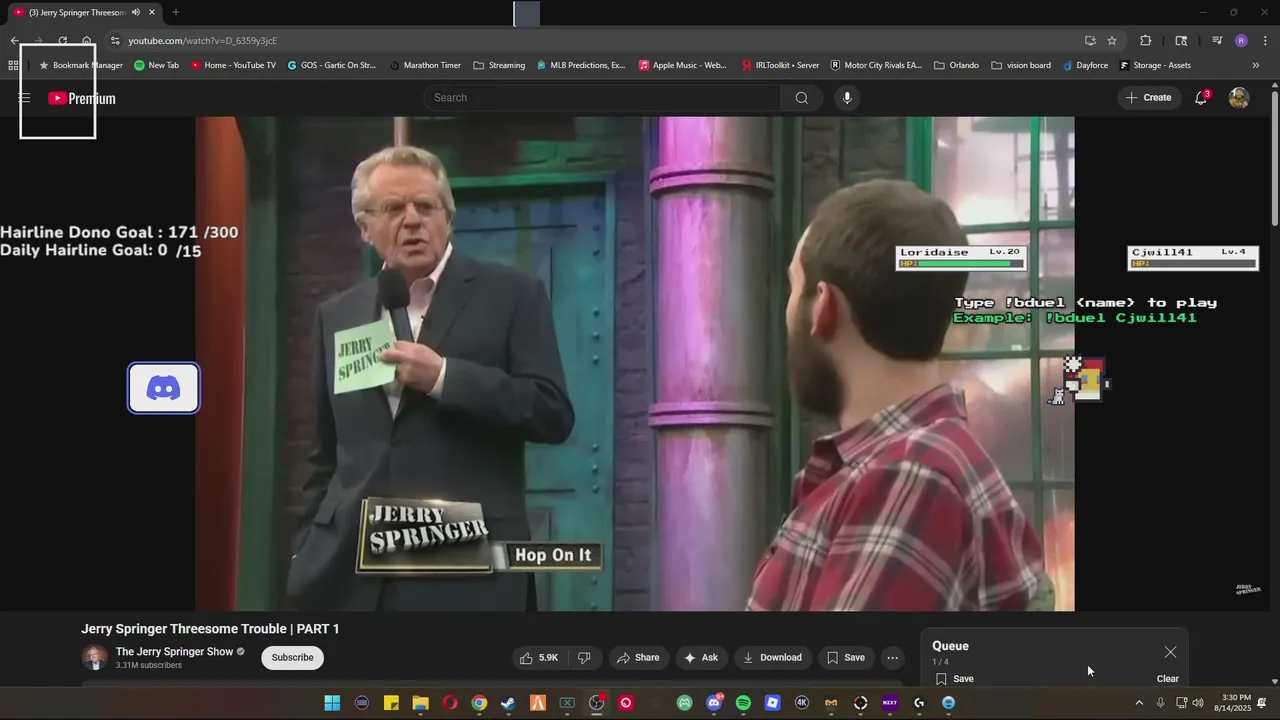
Task: Reload the page in Chrome
Action: click(x=62, y=40)
